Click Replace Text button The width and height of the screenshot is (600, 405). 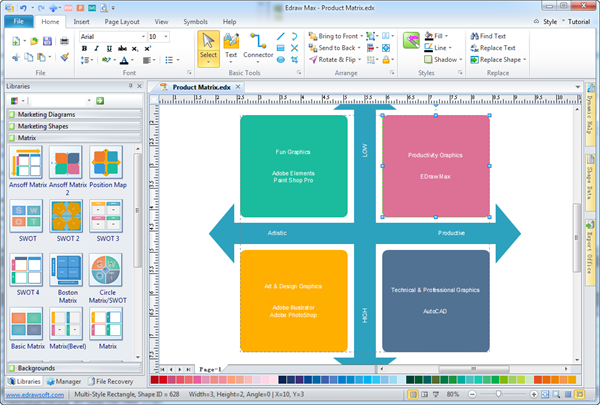coord(493,48)
